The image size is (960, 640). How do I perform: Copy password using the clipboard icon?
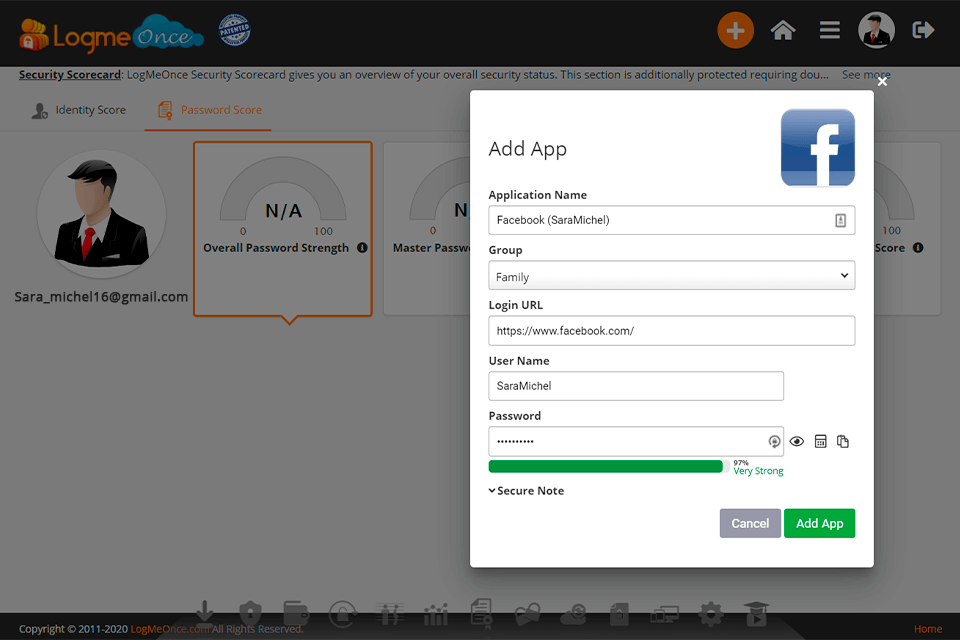coord(843,442)
